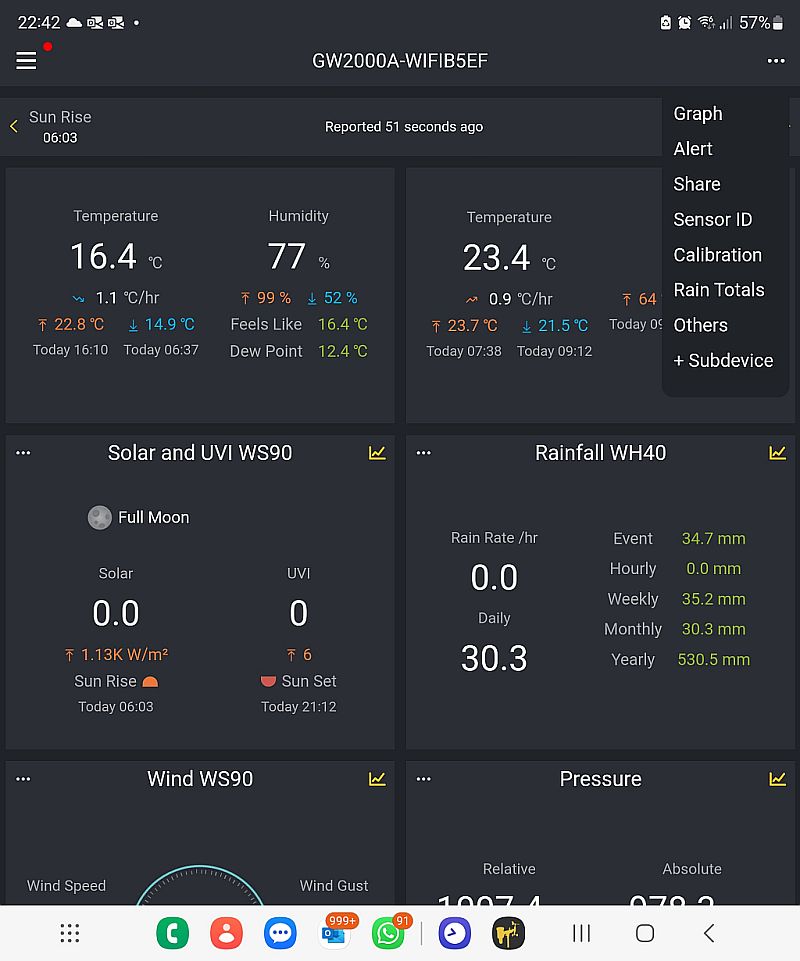Open graph for Solar and UVI WS90

click(377, 453)
